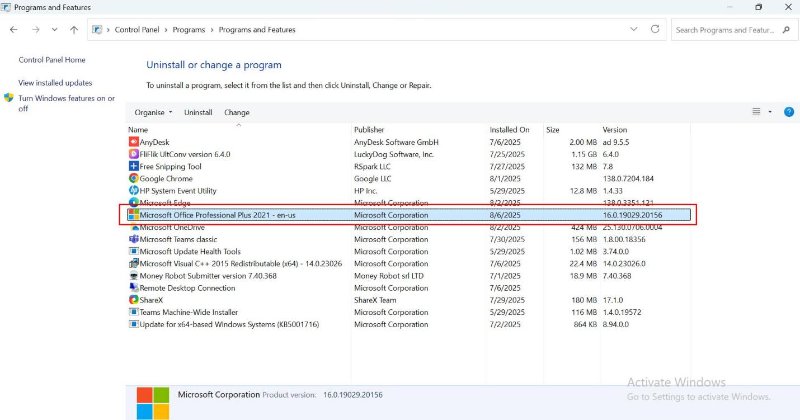
Task: Click the Visual C++ 2015 Redistributable icon
Action: 134,264
